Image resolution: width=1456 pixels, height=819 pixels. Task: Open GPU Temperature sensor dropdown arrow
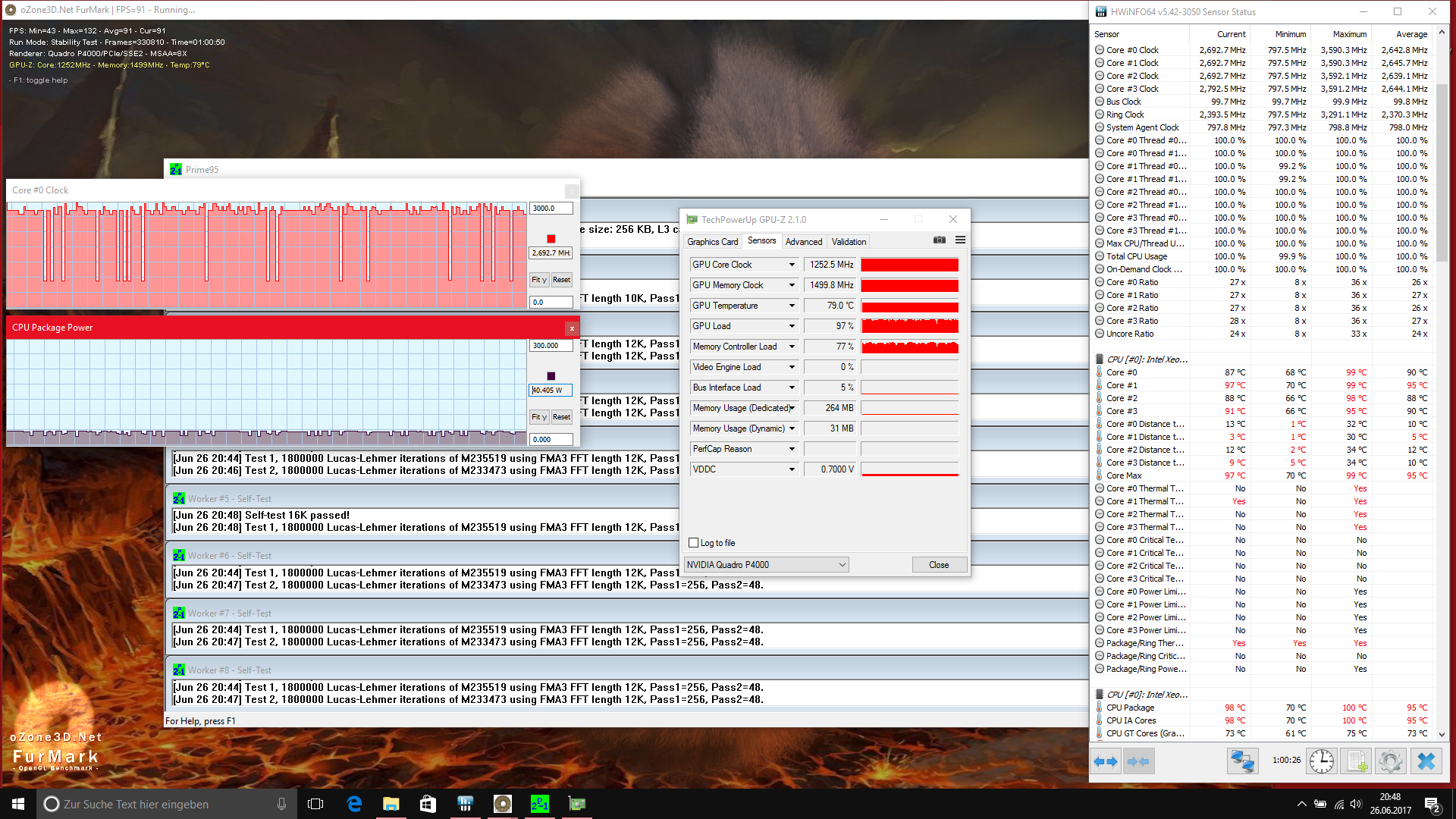click(792, 306)
